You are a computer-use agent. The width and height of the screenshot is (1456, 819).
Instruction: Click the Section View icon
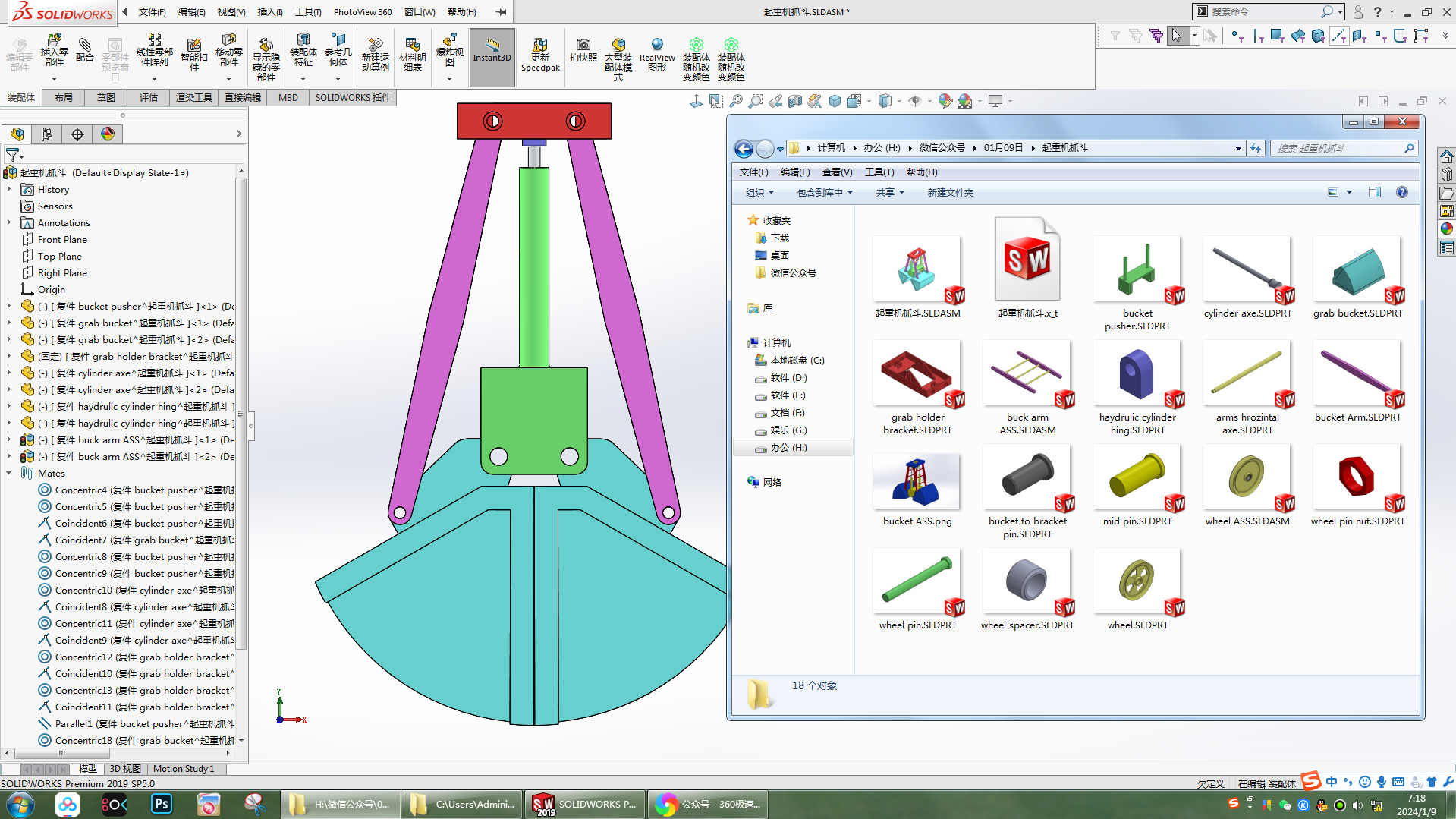coord(795,101)
